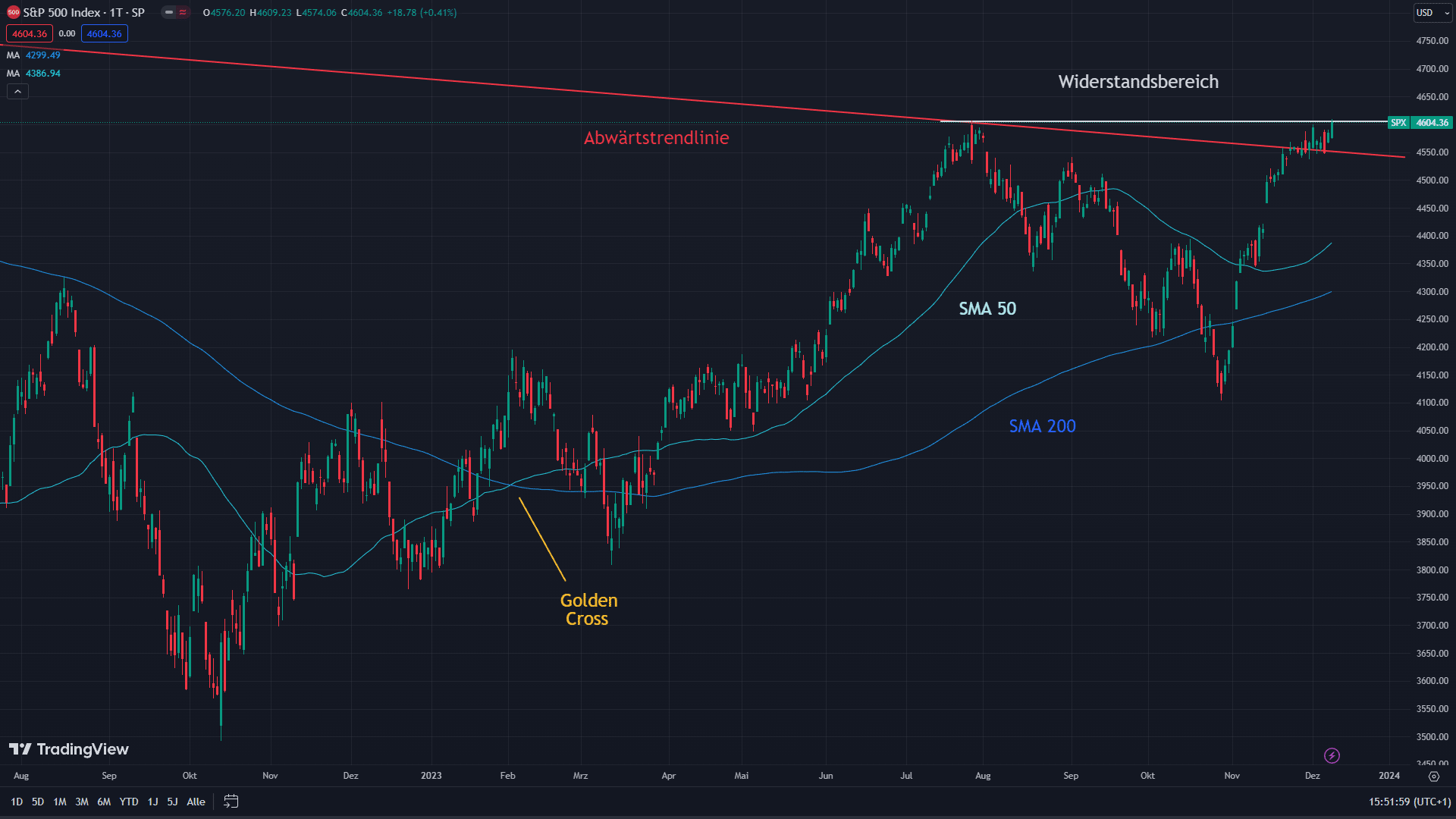This screenshot has width=1456, height=819.
Task: Open the S&P 500 Index symbol title
Action: click(x=83, y=12)
